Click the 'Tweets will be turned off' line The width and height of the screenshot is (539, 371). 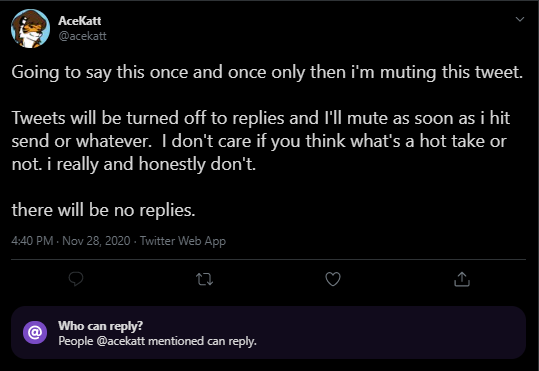pyautogui.click(x=261, y=118)
